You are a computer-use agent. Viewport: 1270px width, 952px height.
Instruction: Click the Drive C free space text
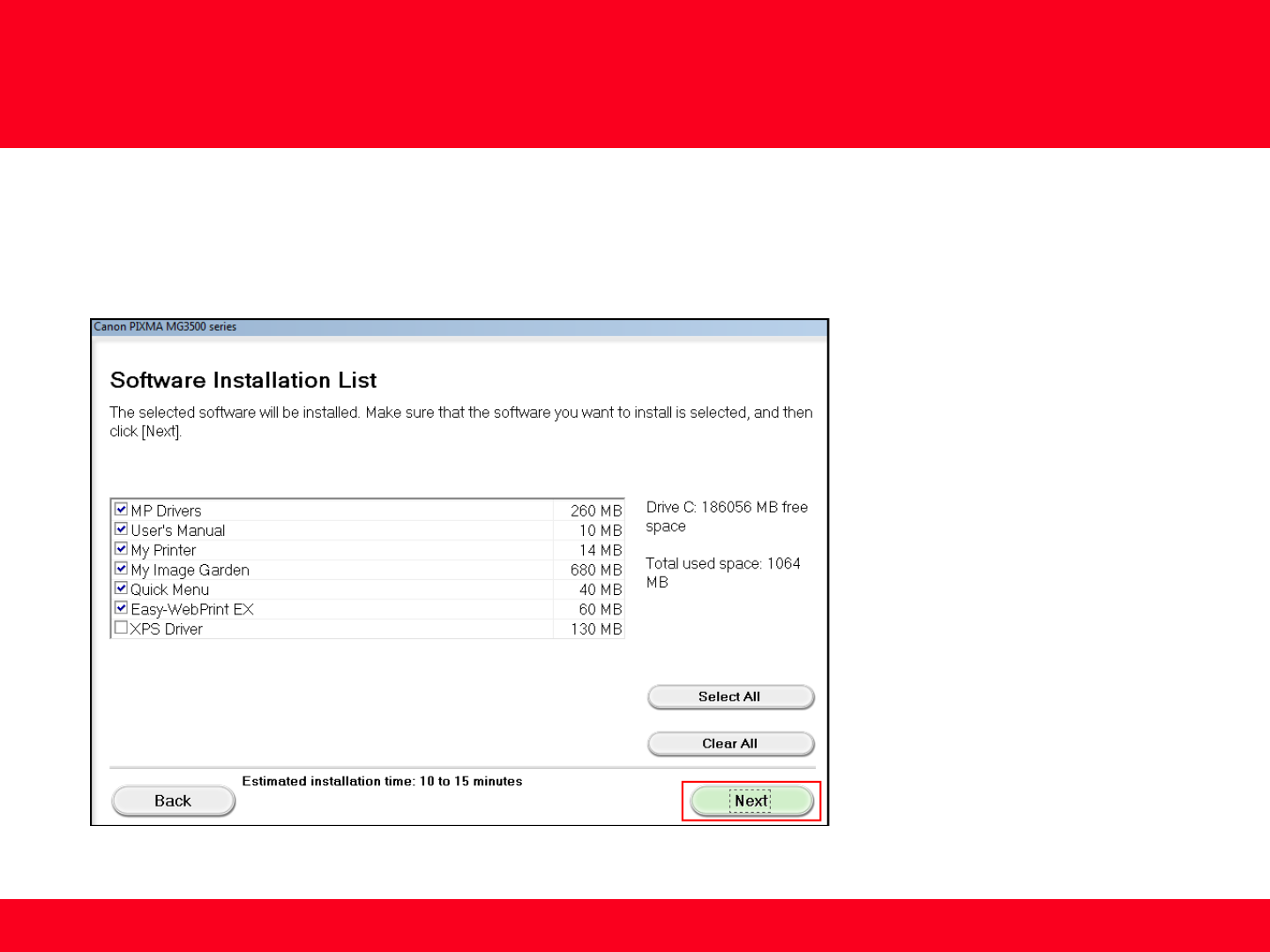pyautogui.click(x=727, y=517)
